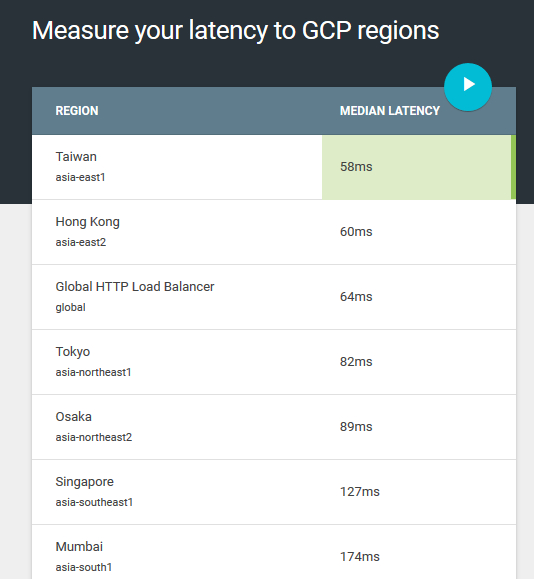534x579 pixels.
Task: Select the Singapore region row
Action: pyautogui.click(x=274, y=492)
